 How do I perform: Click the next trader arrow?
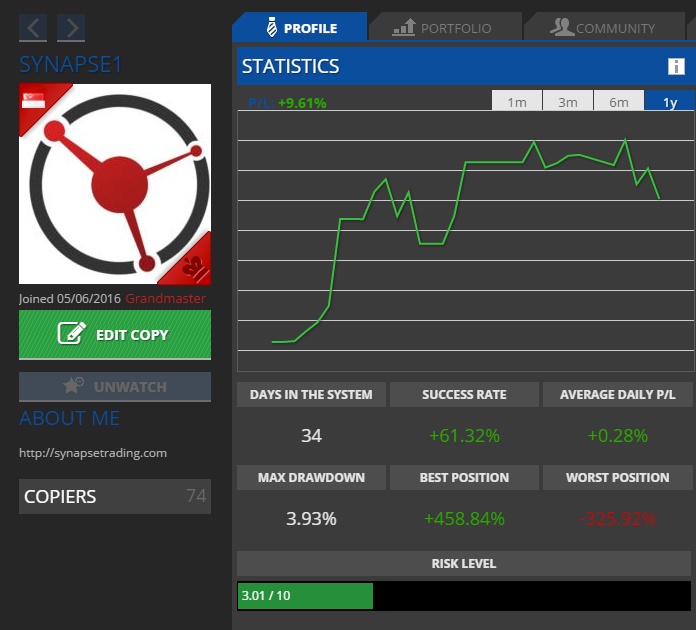pyautogui.click(x=70, y=28)
